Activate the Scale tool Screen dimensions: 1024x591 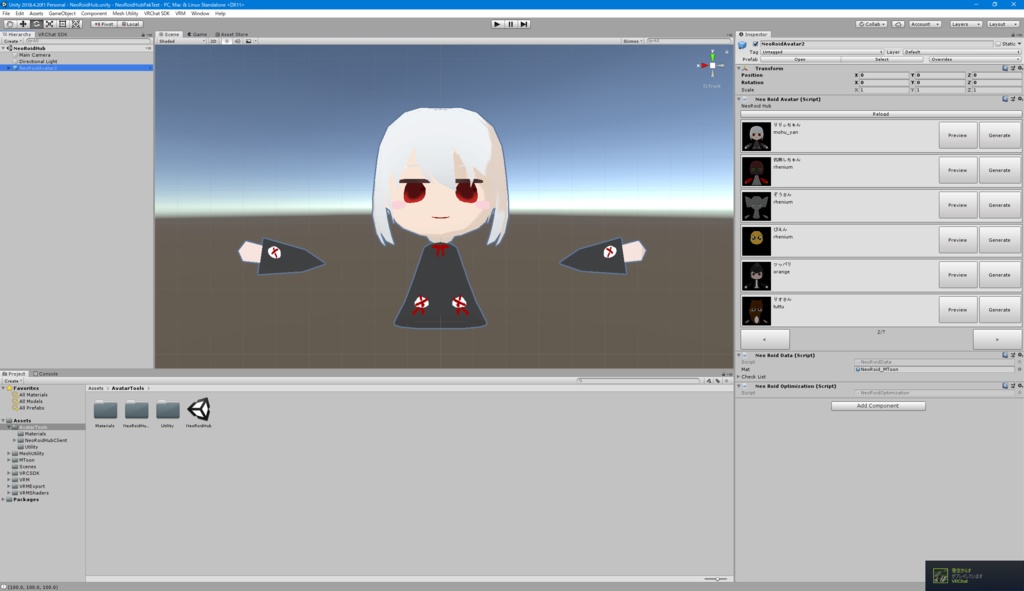(49, 23)
